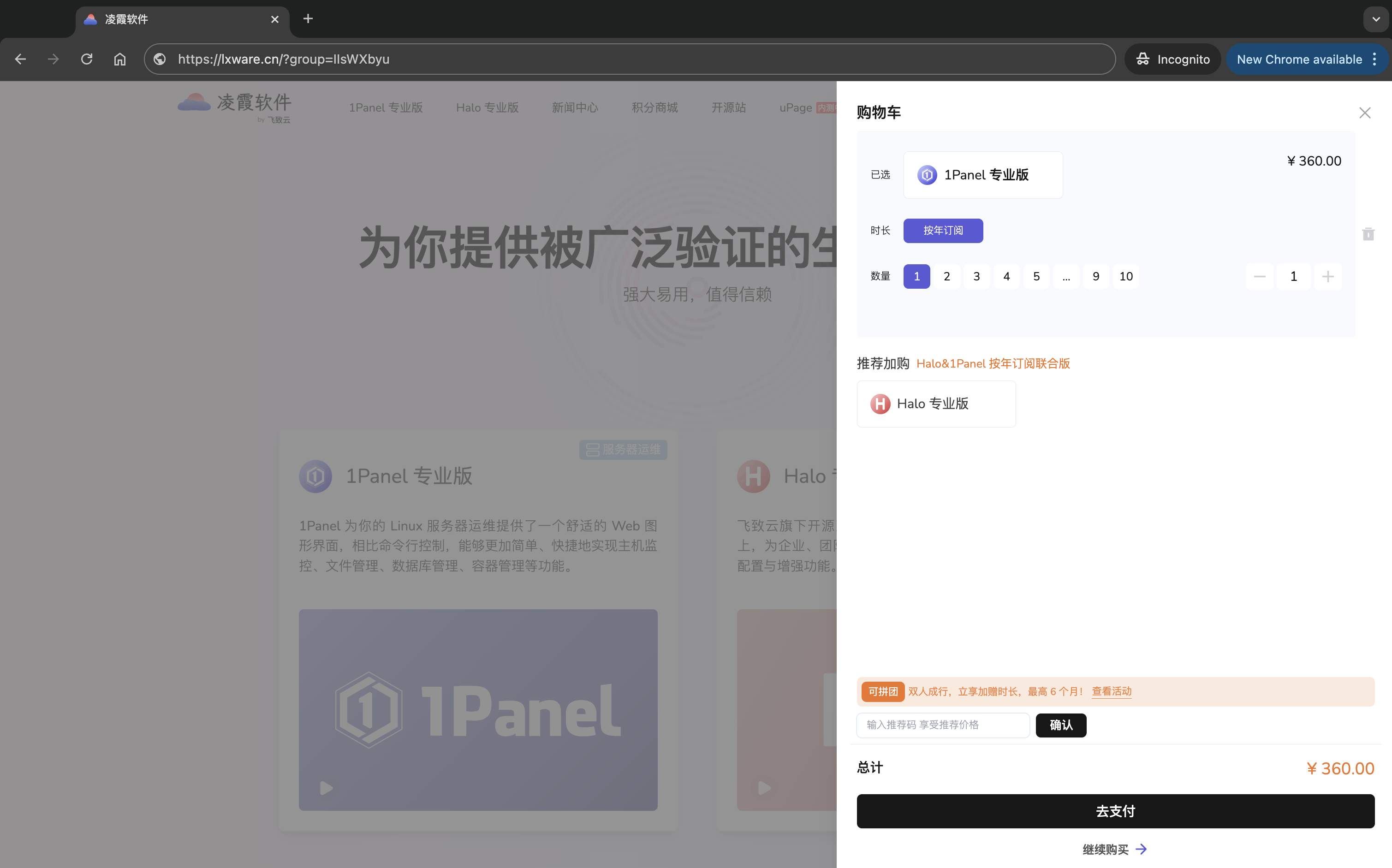1392x868 pixels.
Task: Click 继续购买 to continue shopping
Action: 1106,849
